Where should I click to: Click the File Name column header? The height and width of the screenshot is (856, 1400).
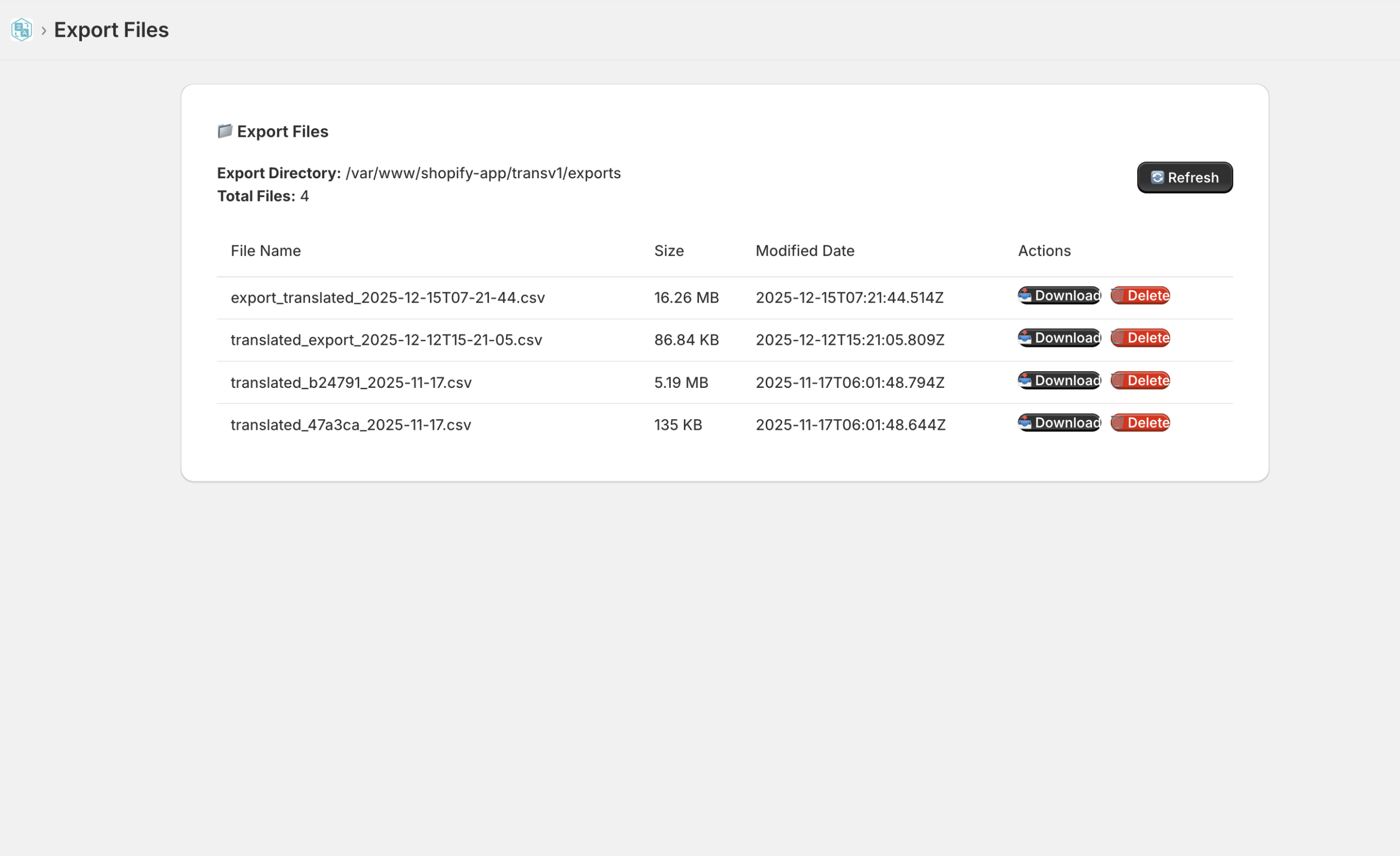265,250
